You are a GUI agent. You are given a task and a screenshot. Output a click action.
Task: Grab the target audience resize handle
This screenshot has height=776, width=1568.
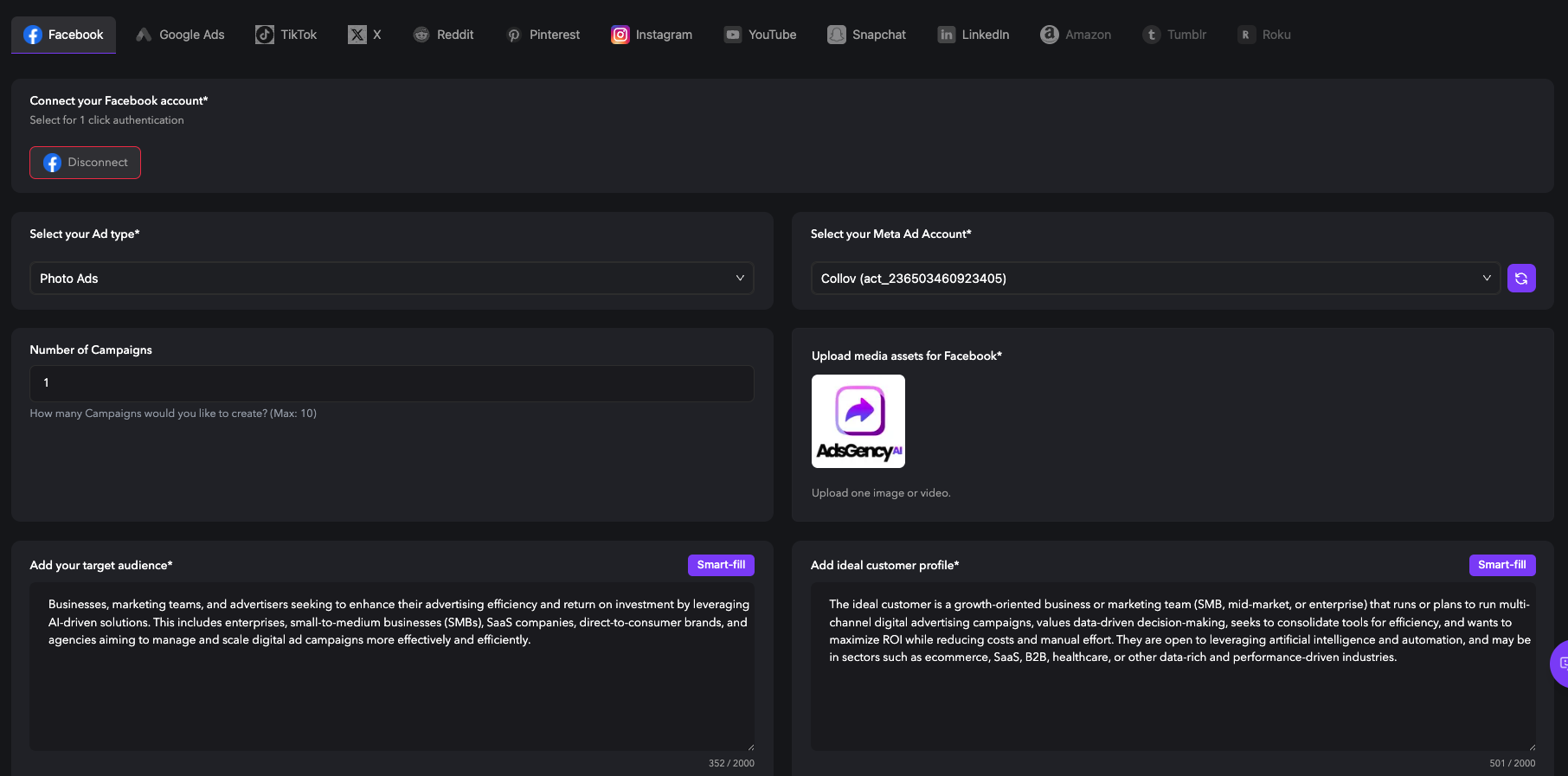click(x=750, y=747)
